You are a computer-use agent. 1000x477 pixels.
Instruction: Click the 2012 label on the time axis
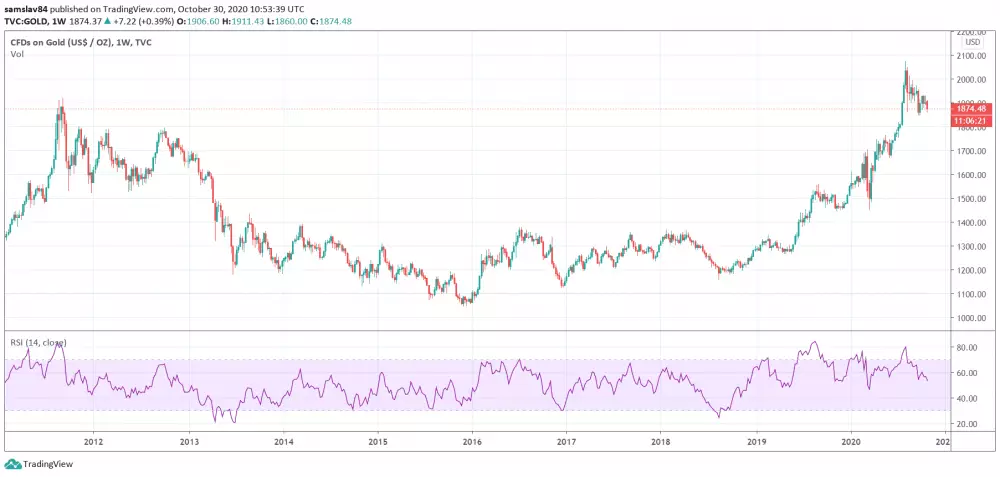pos(93,439)
